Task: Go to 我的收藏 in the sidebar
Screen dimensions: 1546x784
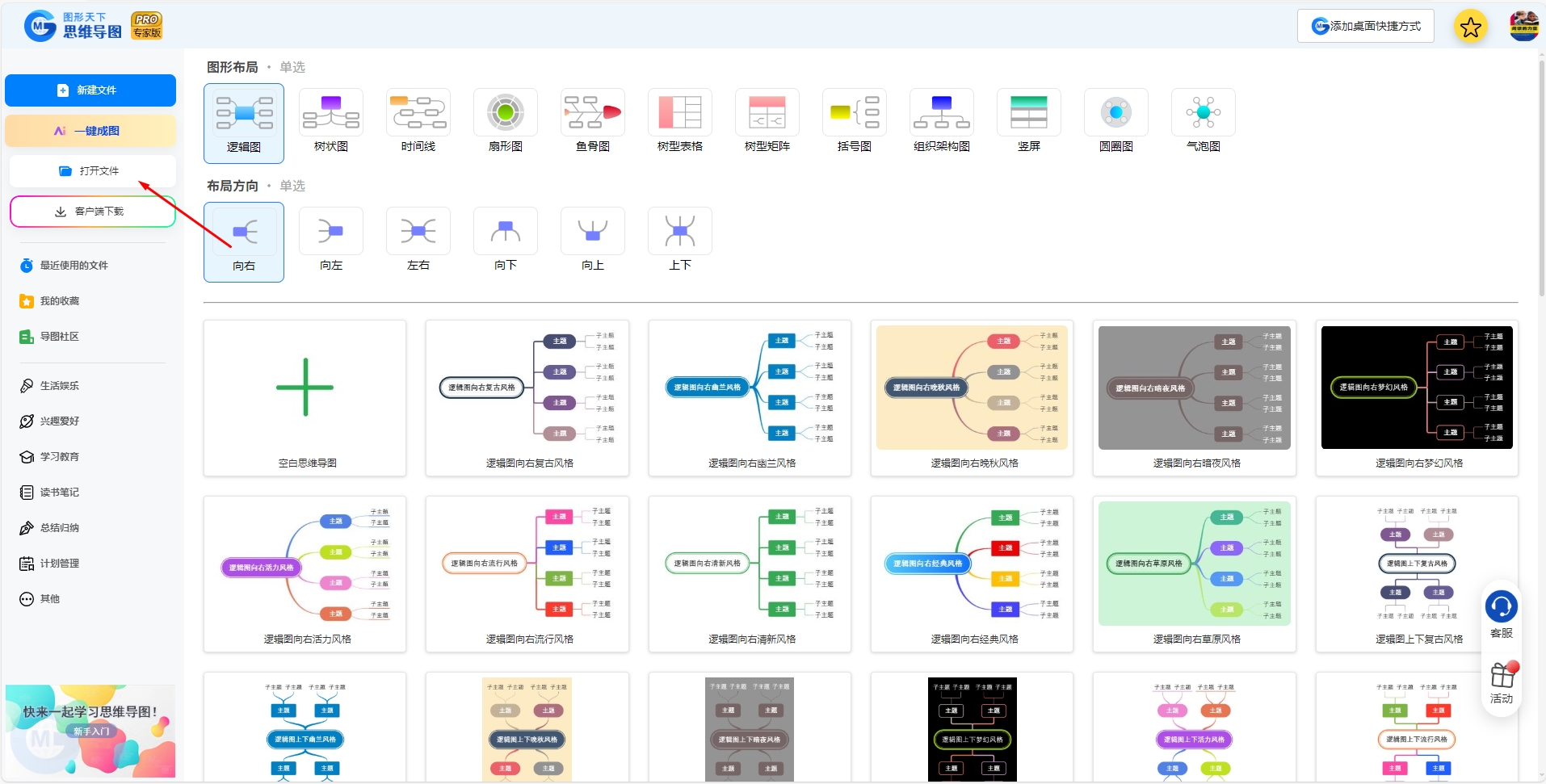Action: click(59, 300)
